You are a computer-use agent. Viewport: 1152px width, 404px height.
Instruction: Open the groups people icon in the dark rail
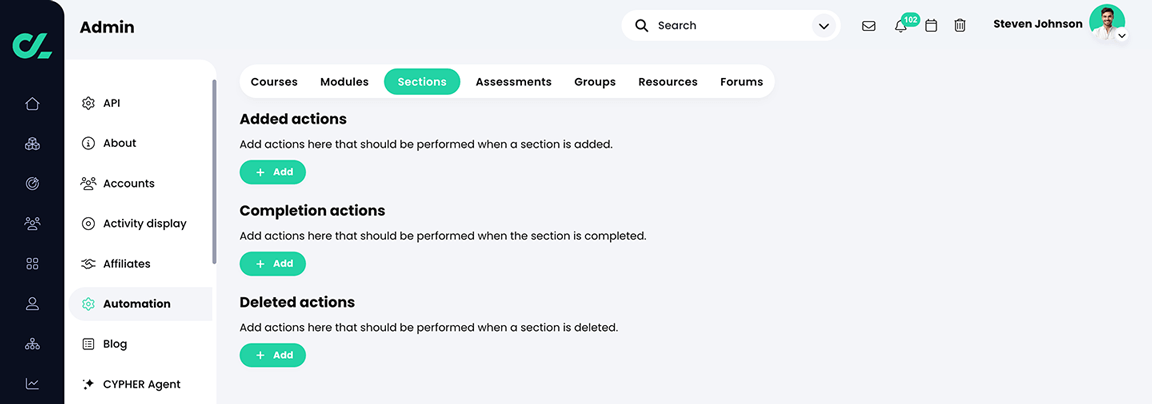[32, 223]
